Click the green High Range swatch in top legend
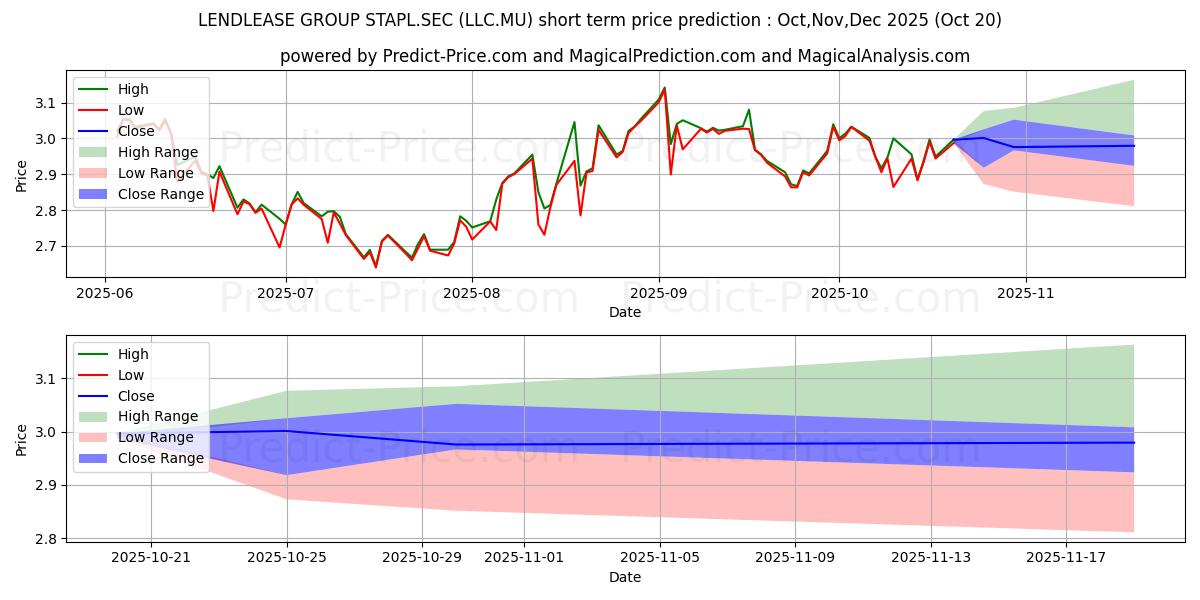The height and width of the screenshot is (600, 1200). coord(95,152)
